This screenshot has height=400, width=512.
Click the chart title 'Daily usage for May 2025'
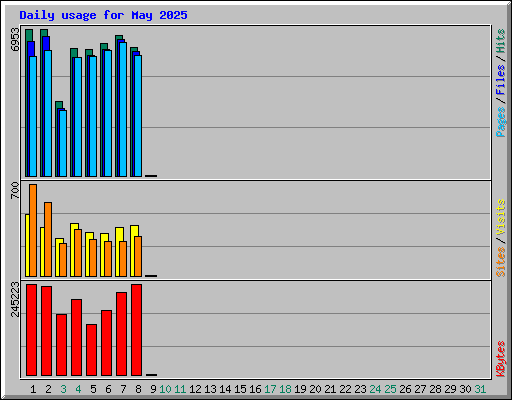[x=103, y=16]
